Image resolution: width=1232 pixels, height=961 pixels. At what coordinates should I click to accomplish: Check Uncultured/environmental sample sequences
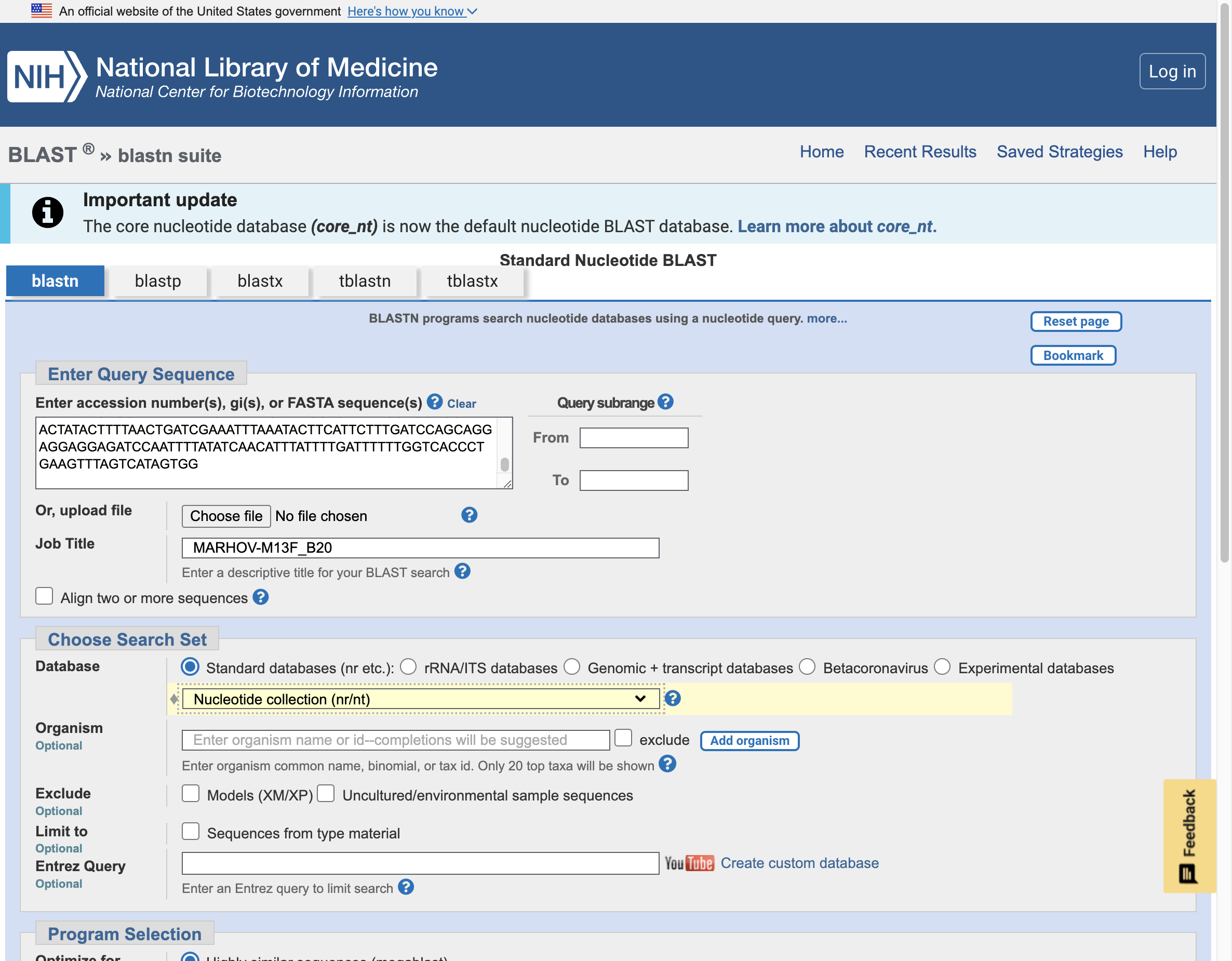pyautogui.click(x=326, y=793)
